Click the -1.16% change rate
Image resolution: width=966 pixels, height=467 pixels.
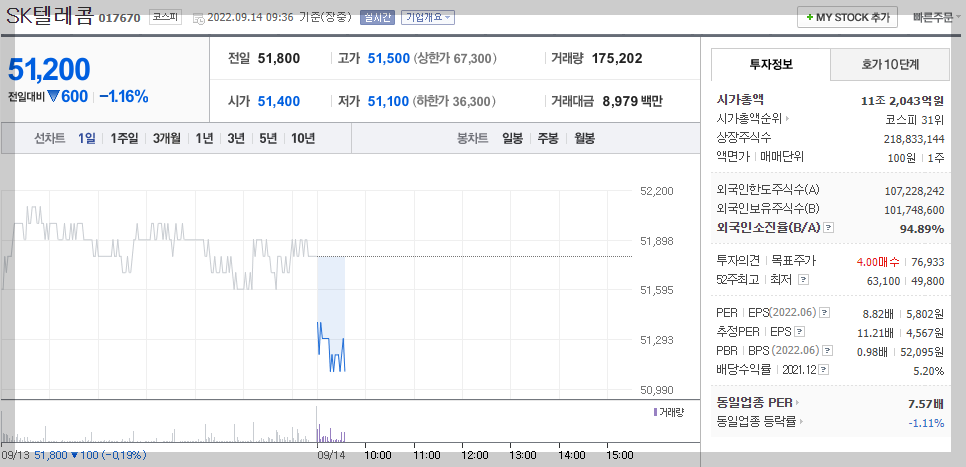click(x=124, y=97)
